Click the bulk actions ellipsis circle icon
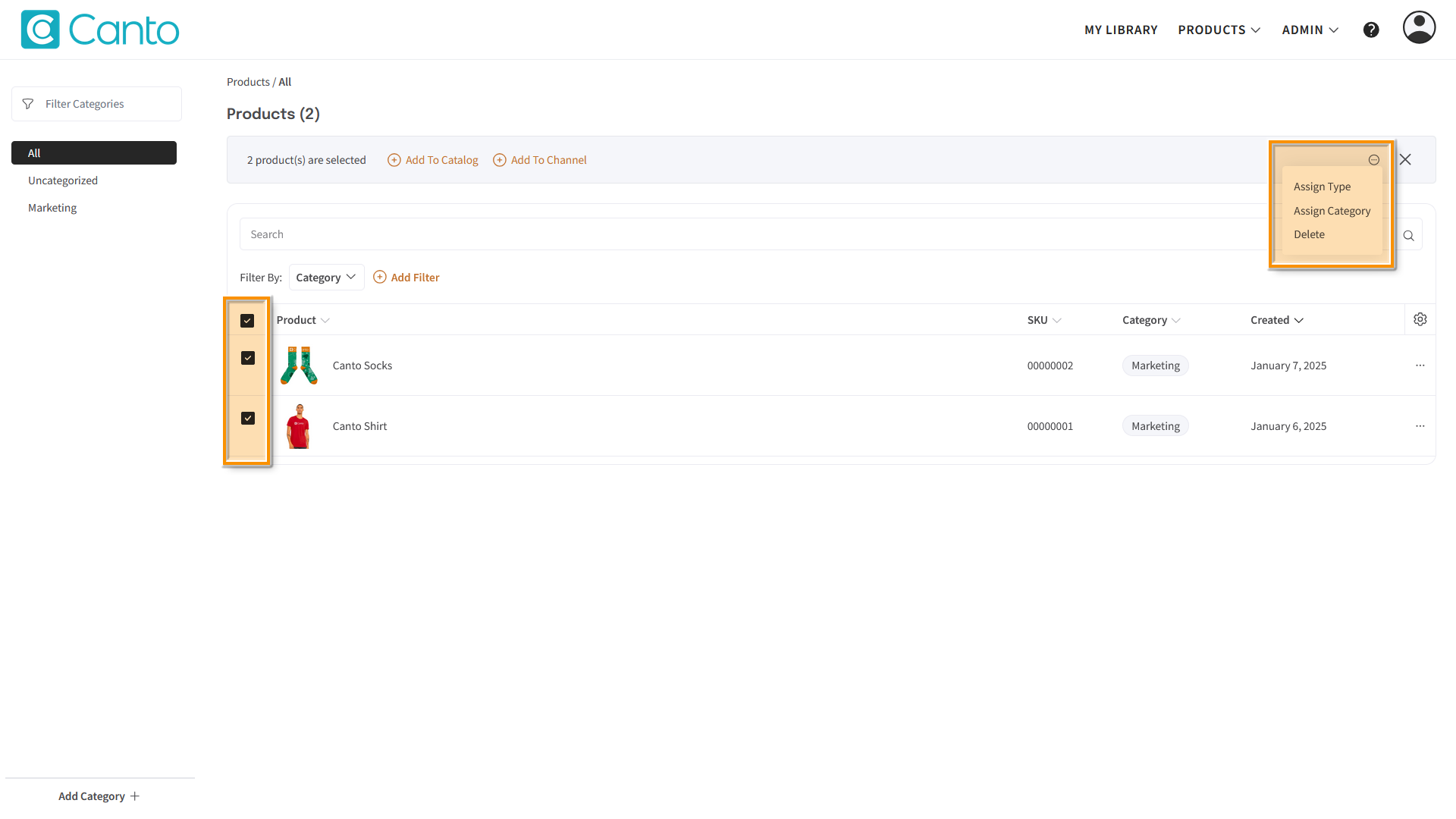The height and width of the screenshot is (819, 1456). (1373, 160)
